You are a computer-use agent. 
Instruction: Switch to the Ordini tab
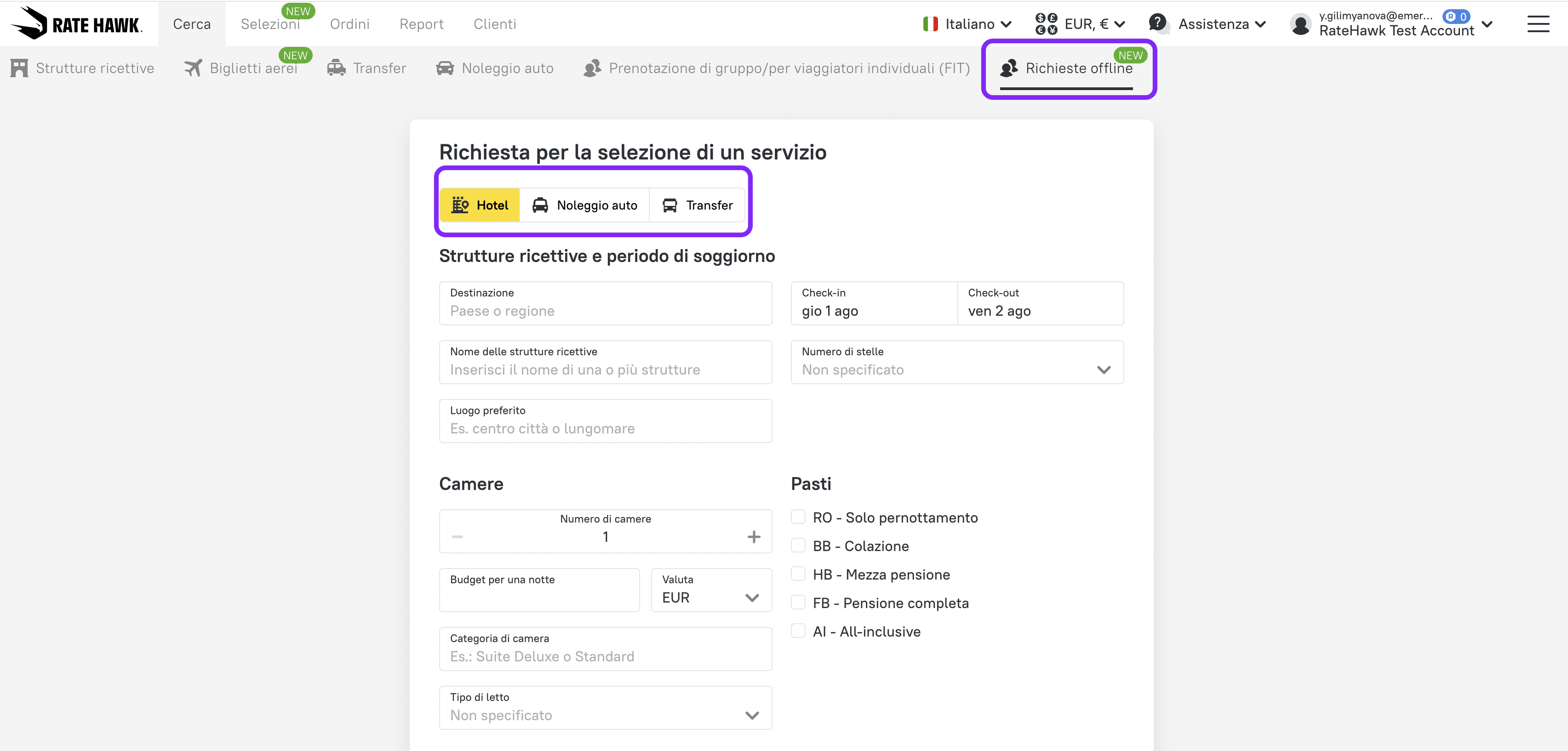point(349,24)
